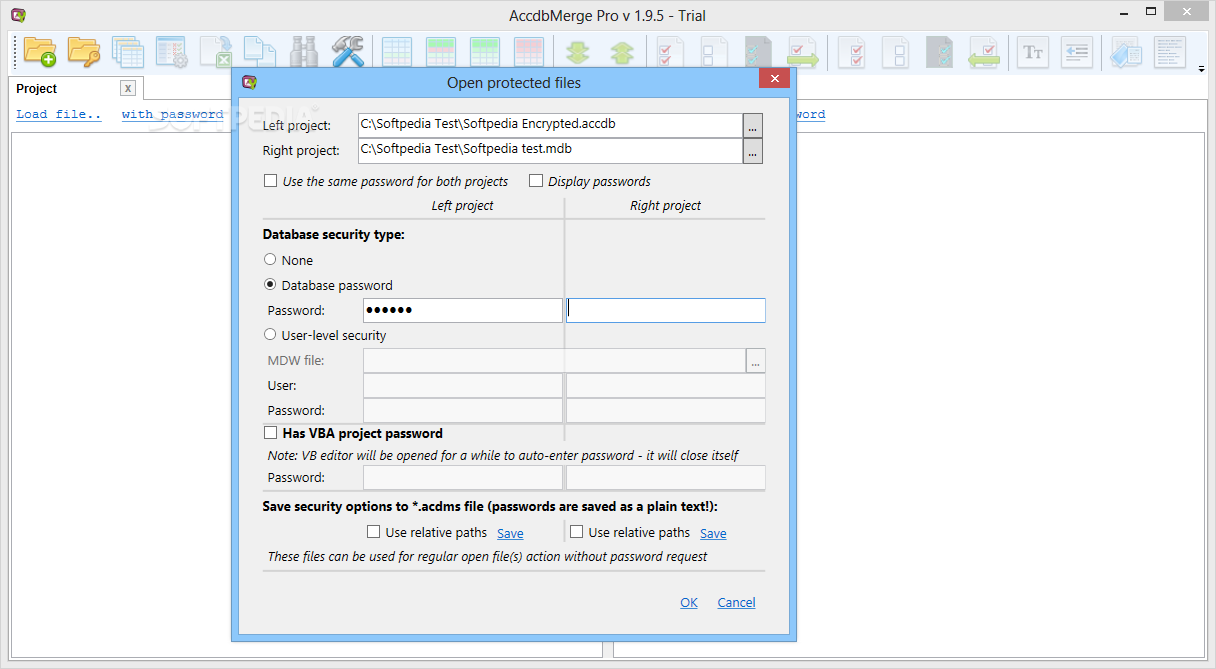Browse for the Left project file
The image size is (1216, 669).
tap(753, 125)
